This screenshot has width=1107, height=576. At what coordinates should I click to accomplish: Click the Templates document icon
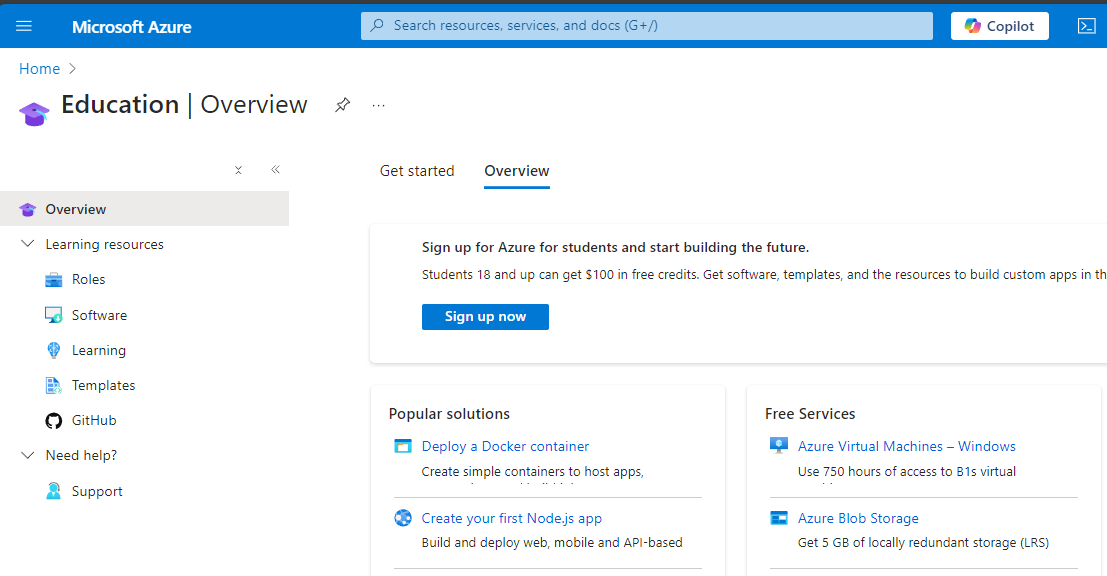pyautogui.click(x=54, y=385)
